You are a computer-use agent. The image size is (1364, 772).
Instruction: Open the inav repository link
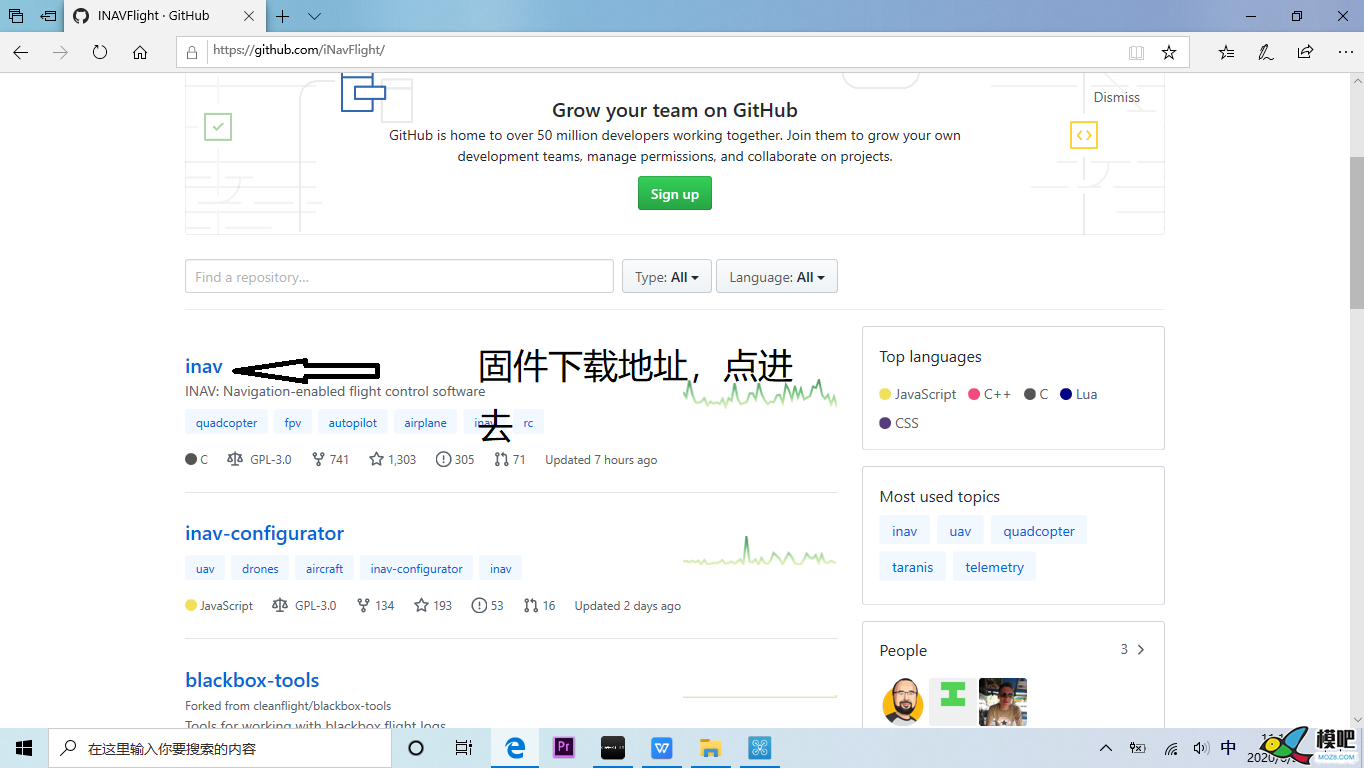point(204,366)
